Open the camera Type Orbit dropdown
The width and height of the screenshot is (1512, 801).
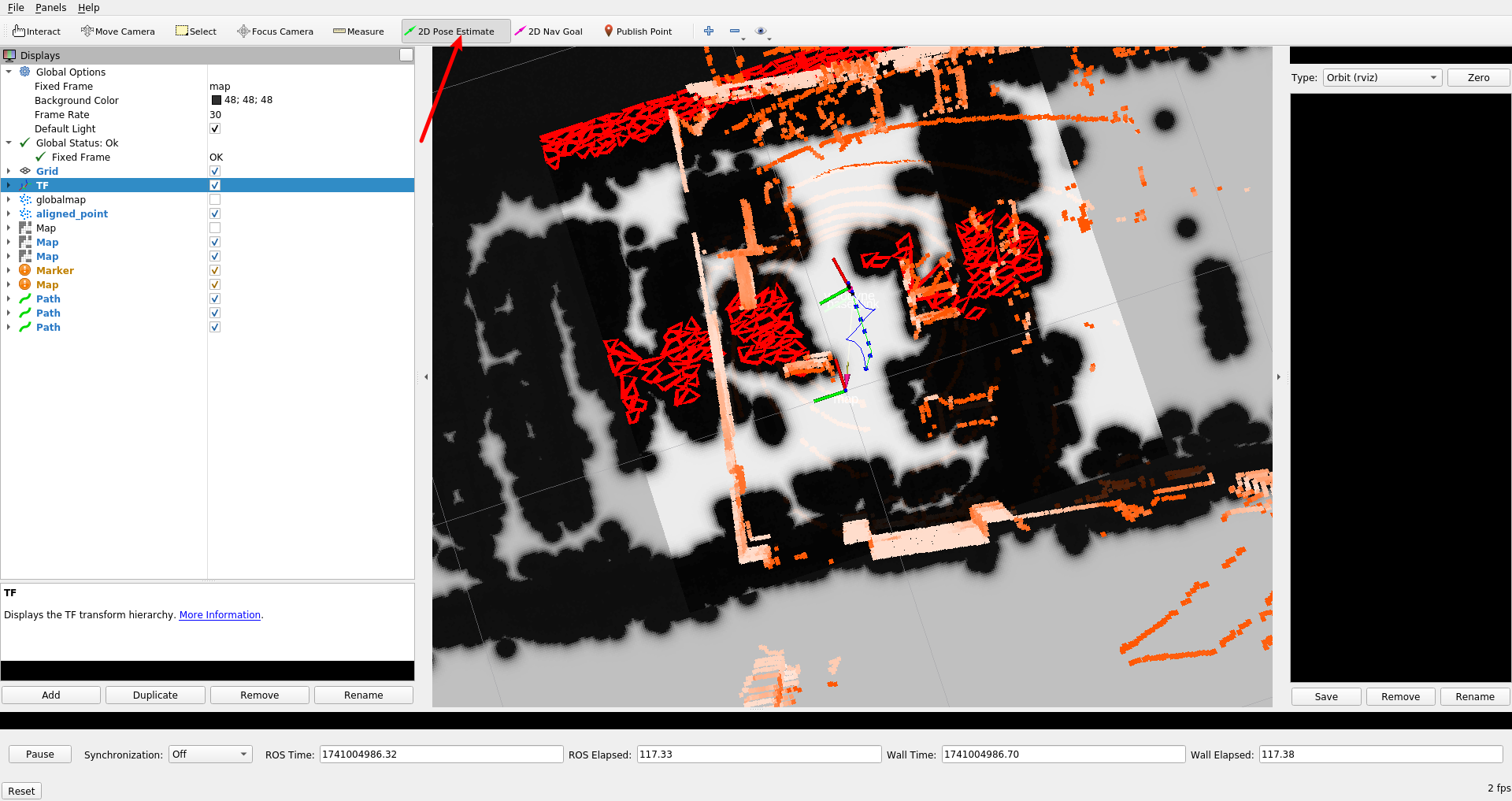click(1381, 77)
